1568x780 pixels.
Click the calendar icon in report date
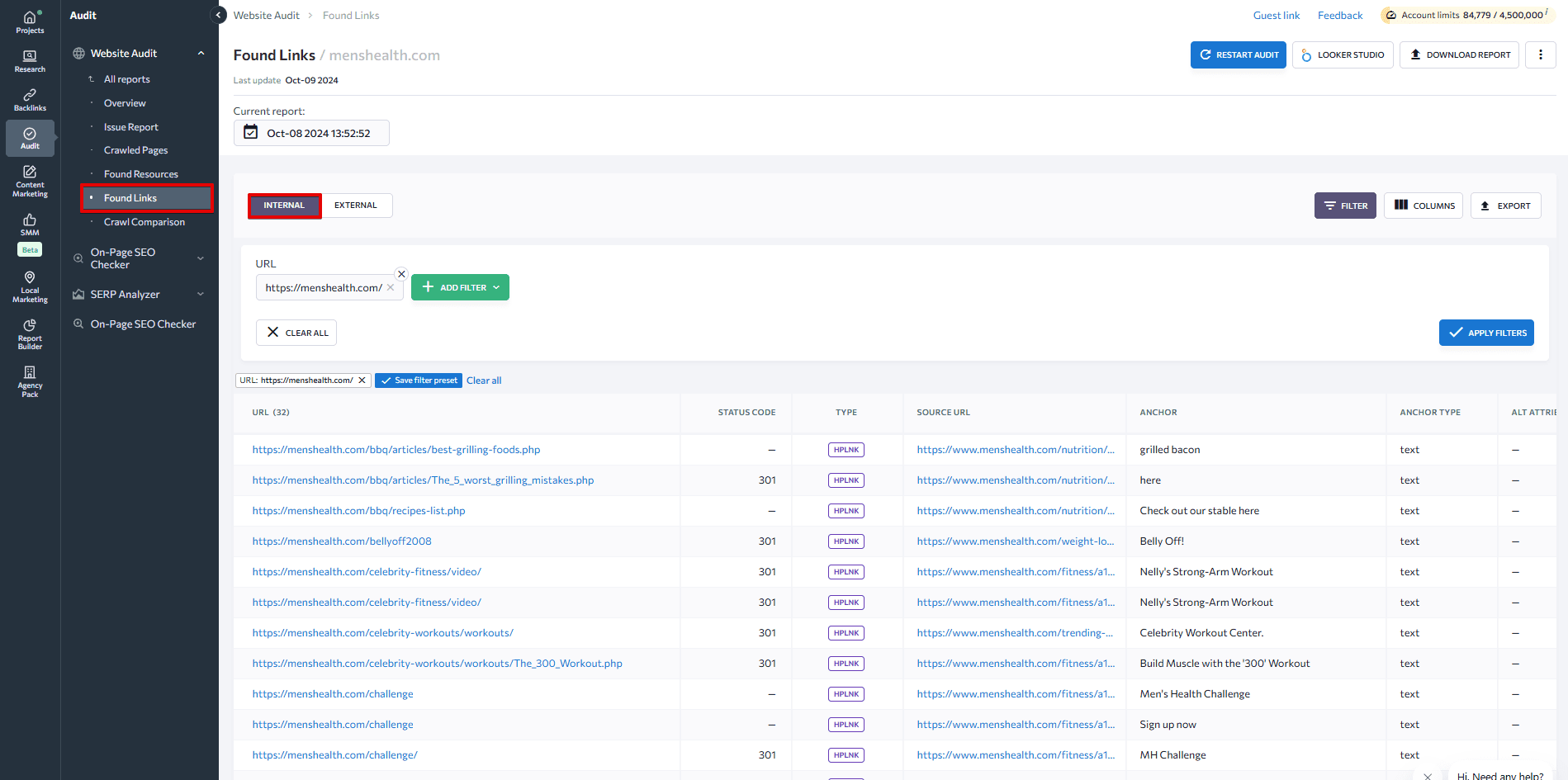click(x=251, y=132)
